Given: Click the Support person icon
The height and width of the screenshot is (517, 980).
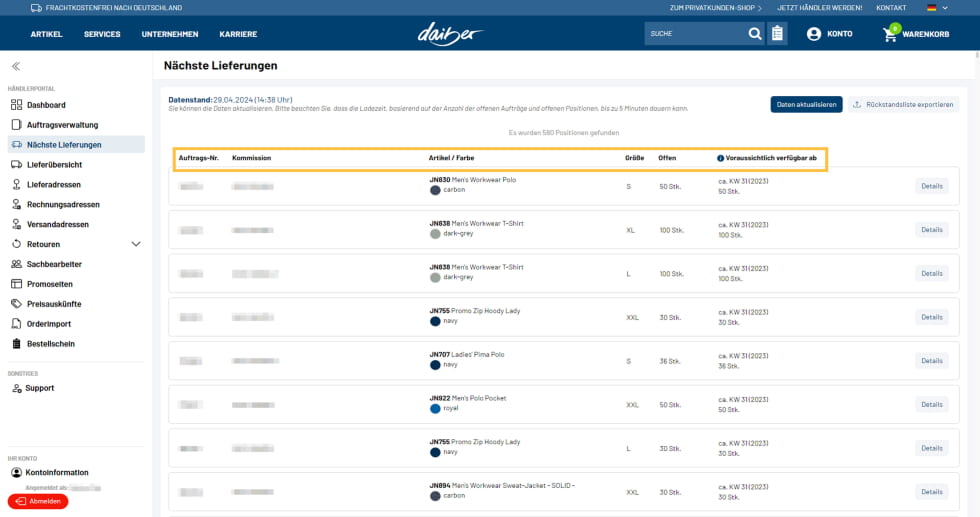Looking at the screenshot, I should tap(17, 388).
